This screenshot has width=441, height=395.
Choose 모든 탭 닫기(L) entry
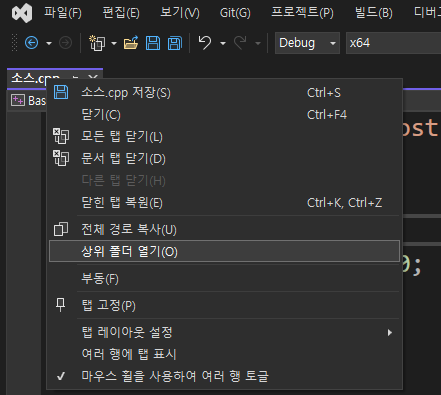[225, 136]
